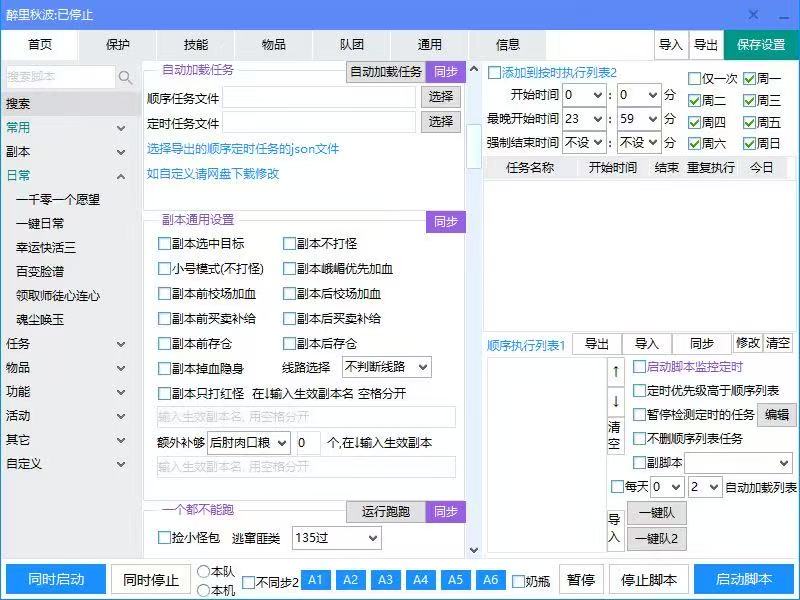Move selected task up with arrow button
This screenshot has height=600, width=800.
(616, 371)
